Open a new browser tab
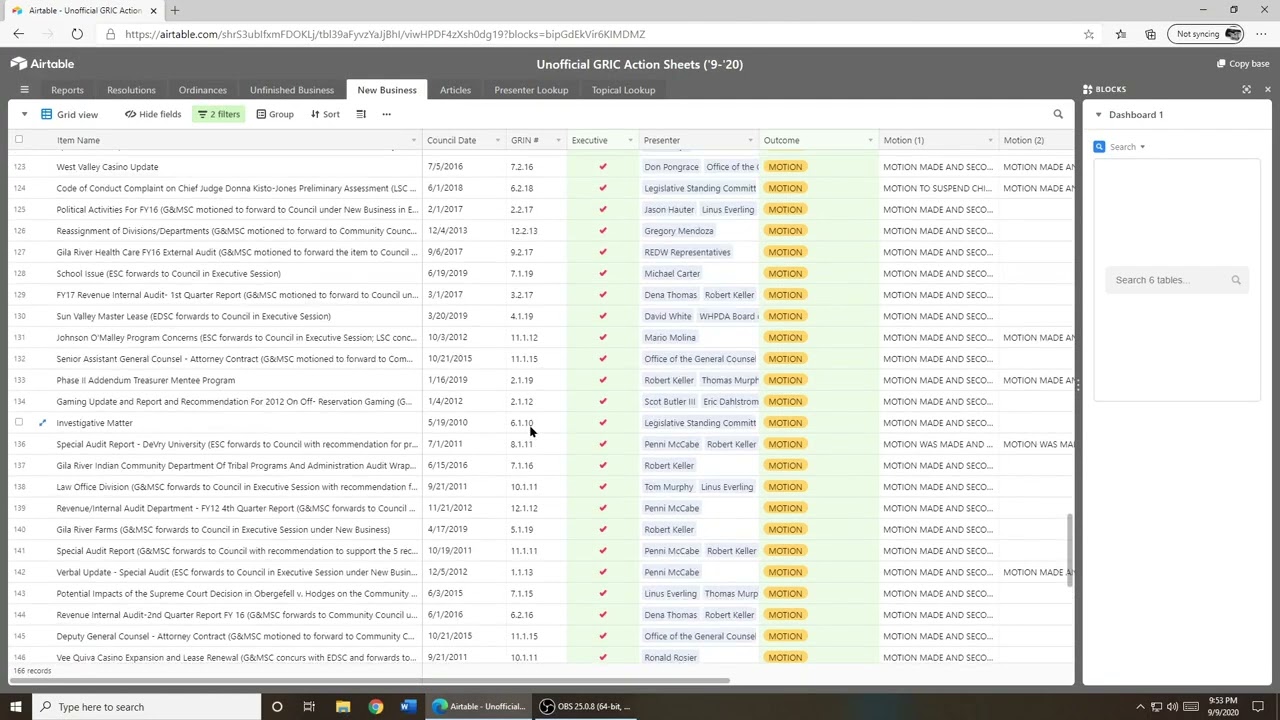This screenshot has height=720, width=1280. point(175,10)
